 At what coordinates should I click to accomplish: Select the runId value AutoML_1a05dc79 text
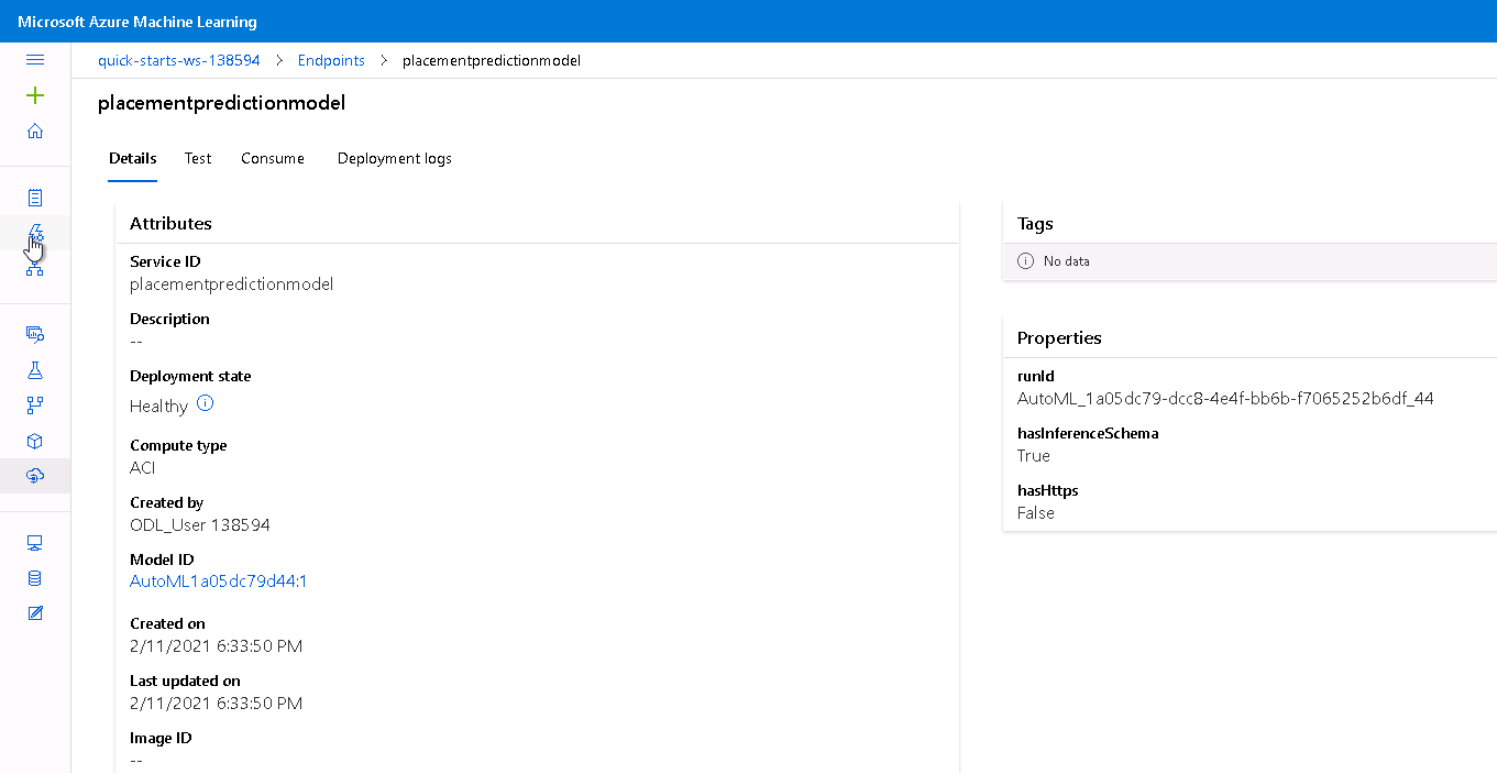point(1225,398)
